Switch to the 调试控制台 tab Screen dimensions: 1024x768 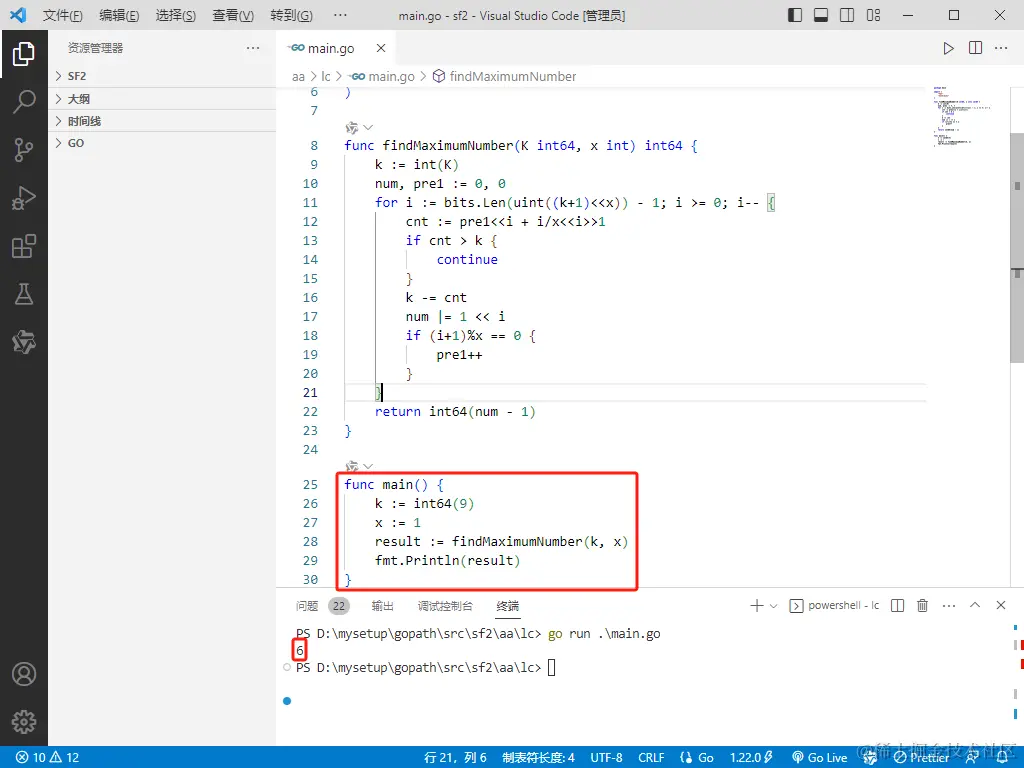445,606
